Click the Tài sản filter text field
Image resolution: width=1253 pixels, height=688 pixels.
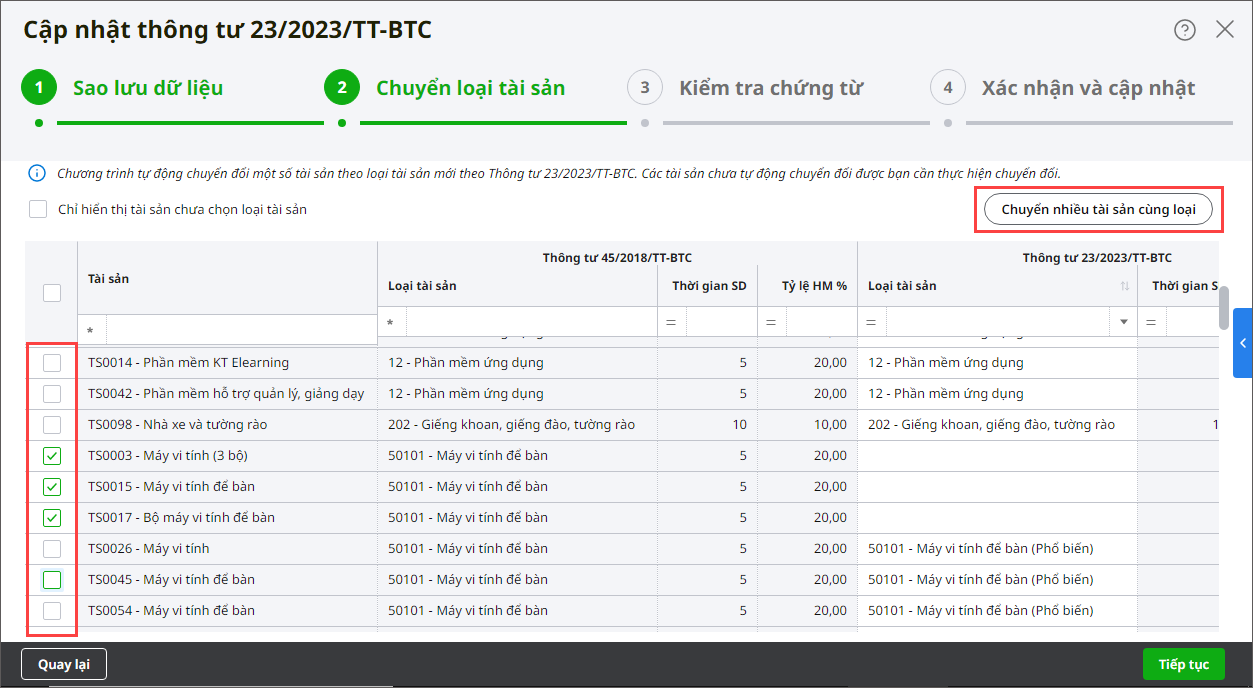point(240,329)
